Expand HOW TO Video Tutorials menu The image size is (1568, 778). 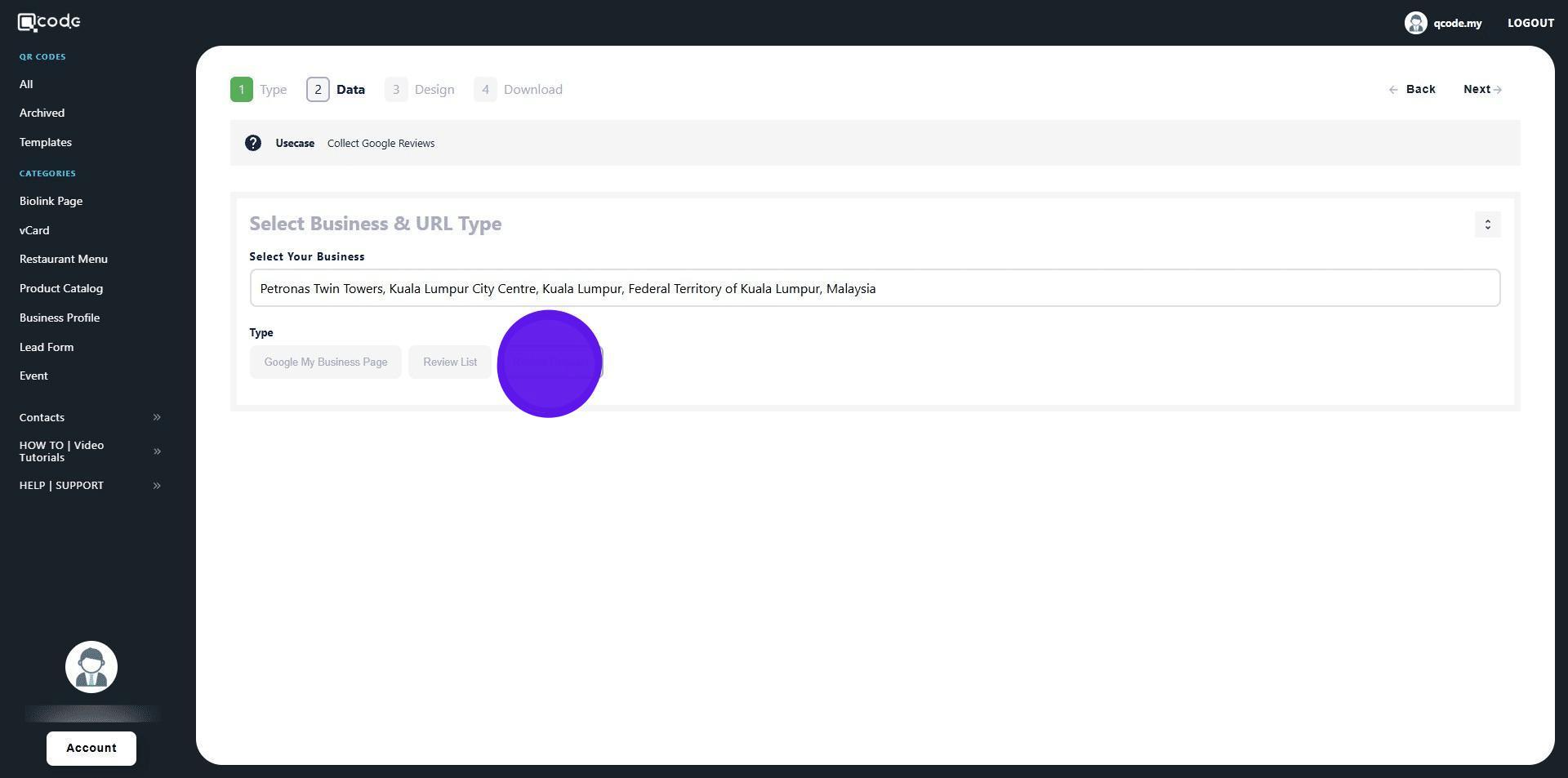[x=157, y=451]
